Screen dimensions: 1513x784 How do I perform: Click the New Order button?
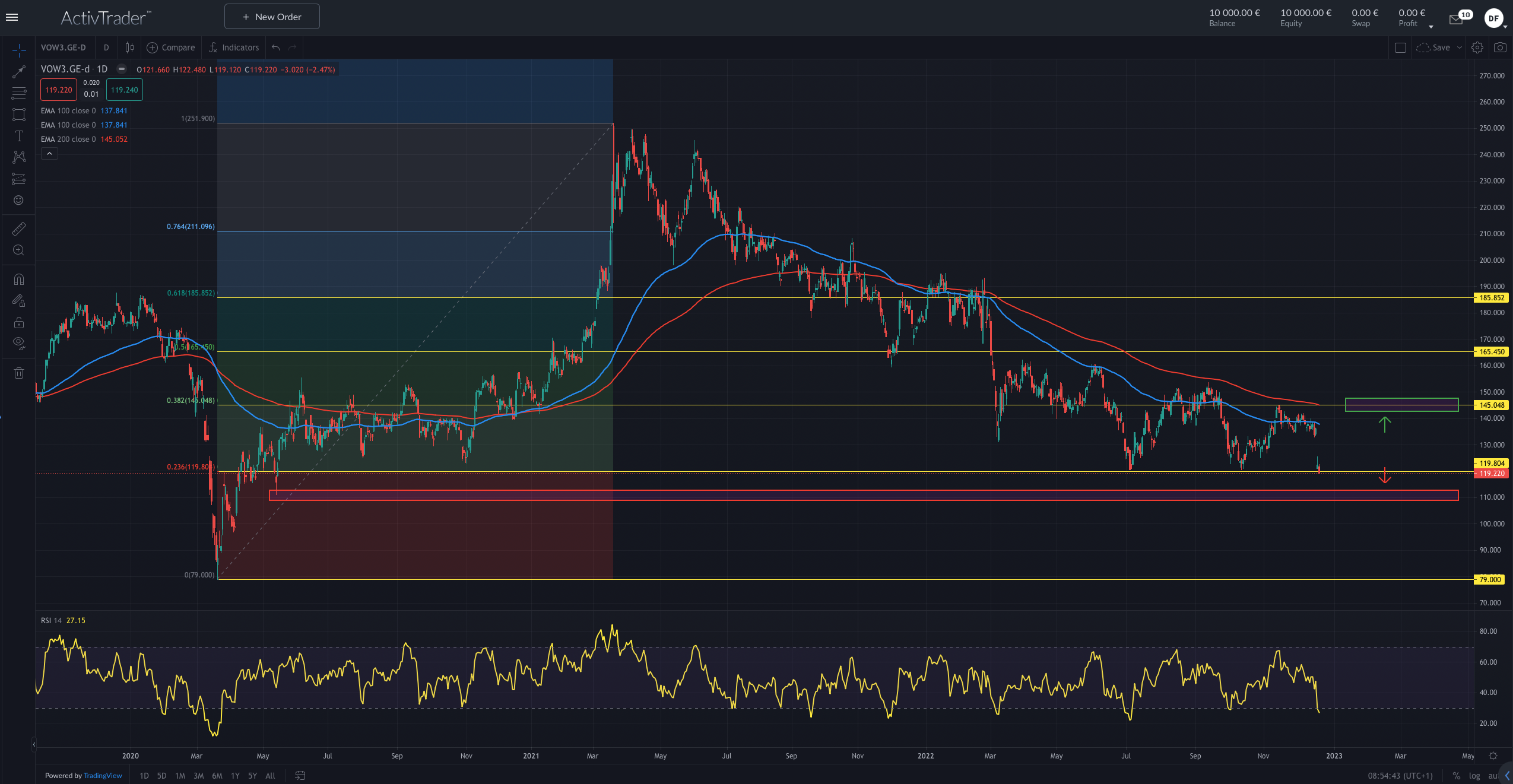[x=272, y=17]
